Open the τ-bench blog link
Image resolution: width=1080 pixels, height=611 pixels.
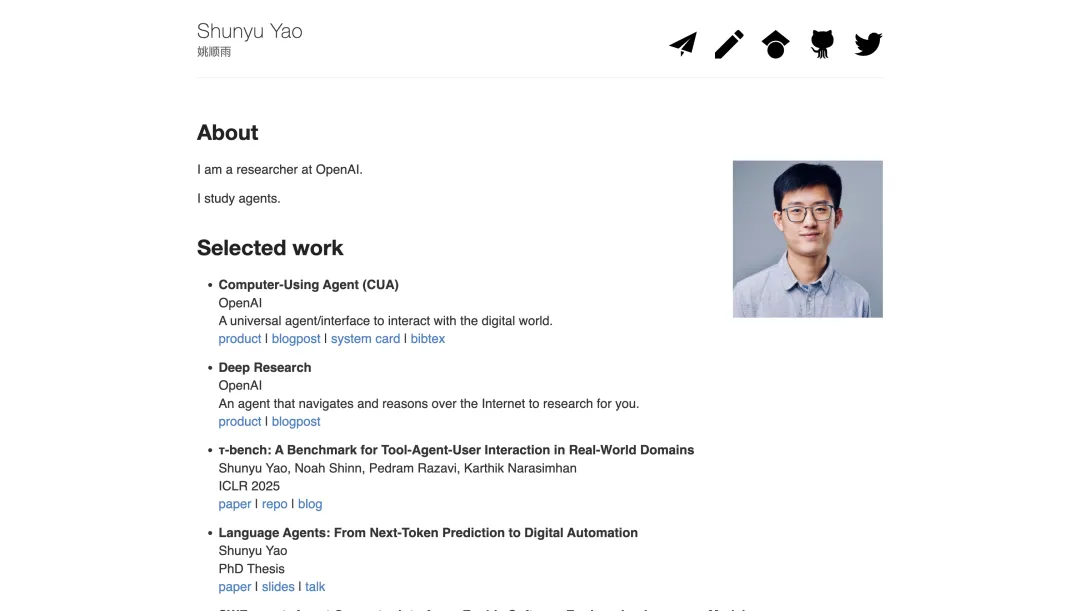(x=310, y=505)
